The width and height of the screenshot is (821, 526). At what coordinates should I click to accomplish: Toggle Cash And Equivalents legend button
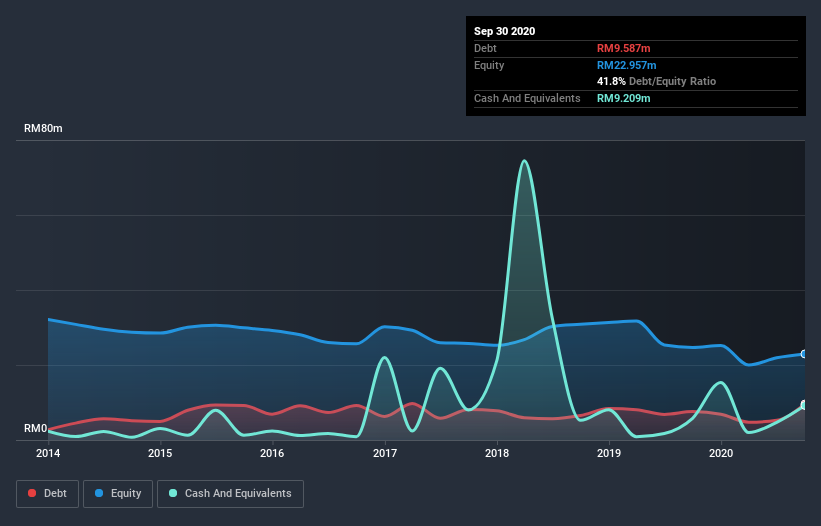[230, 494]
